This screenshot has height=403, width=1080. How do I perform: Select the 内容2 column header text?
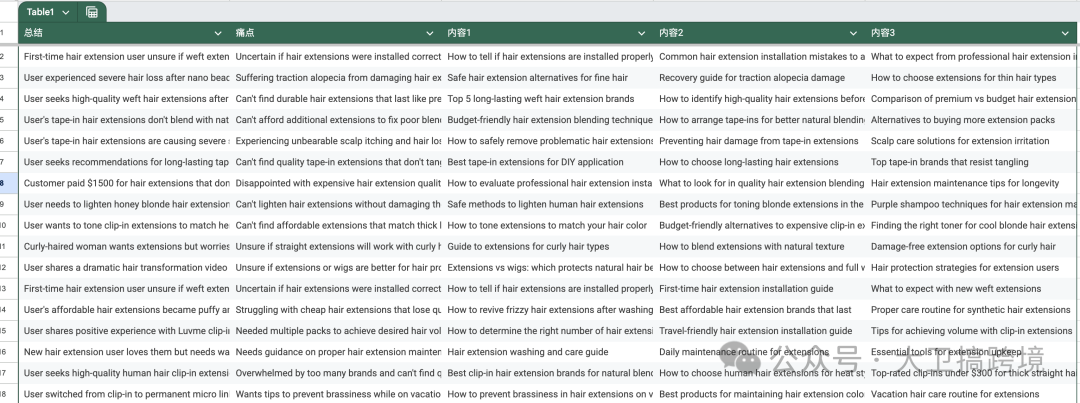(x=671, y=33)
